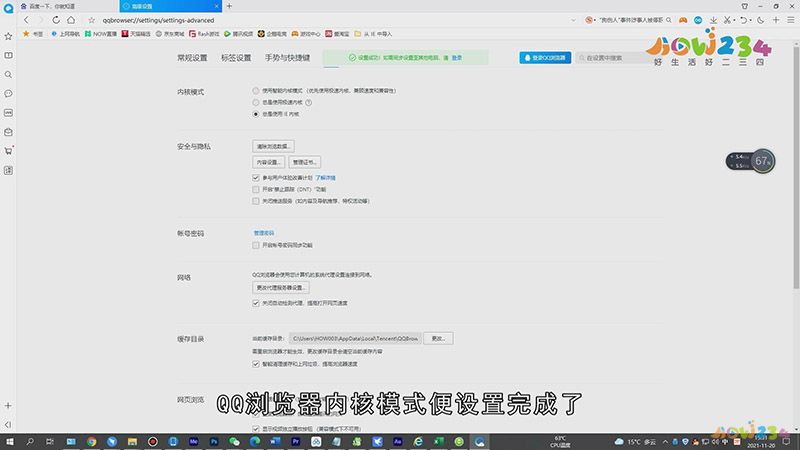Go back with the browser back arrow
Screen dimensions: 800x450
pyautogui.click(x=27, y=20)
